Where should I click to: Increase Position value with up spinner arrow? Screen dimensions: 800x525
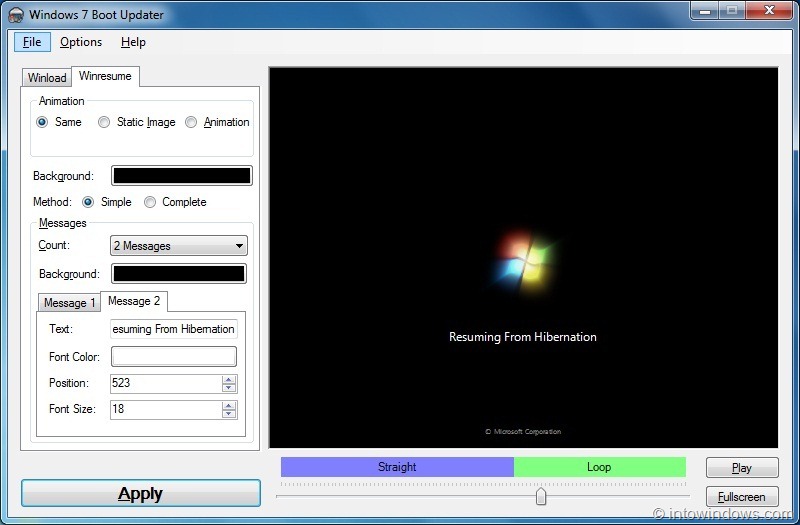click(x=229, y=379)
